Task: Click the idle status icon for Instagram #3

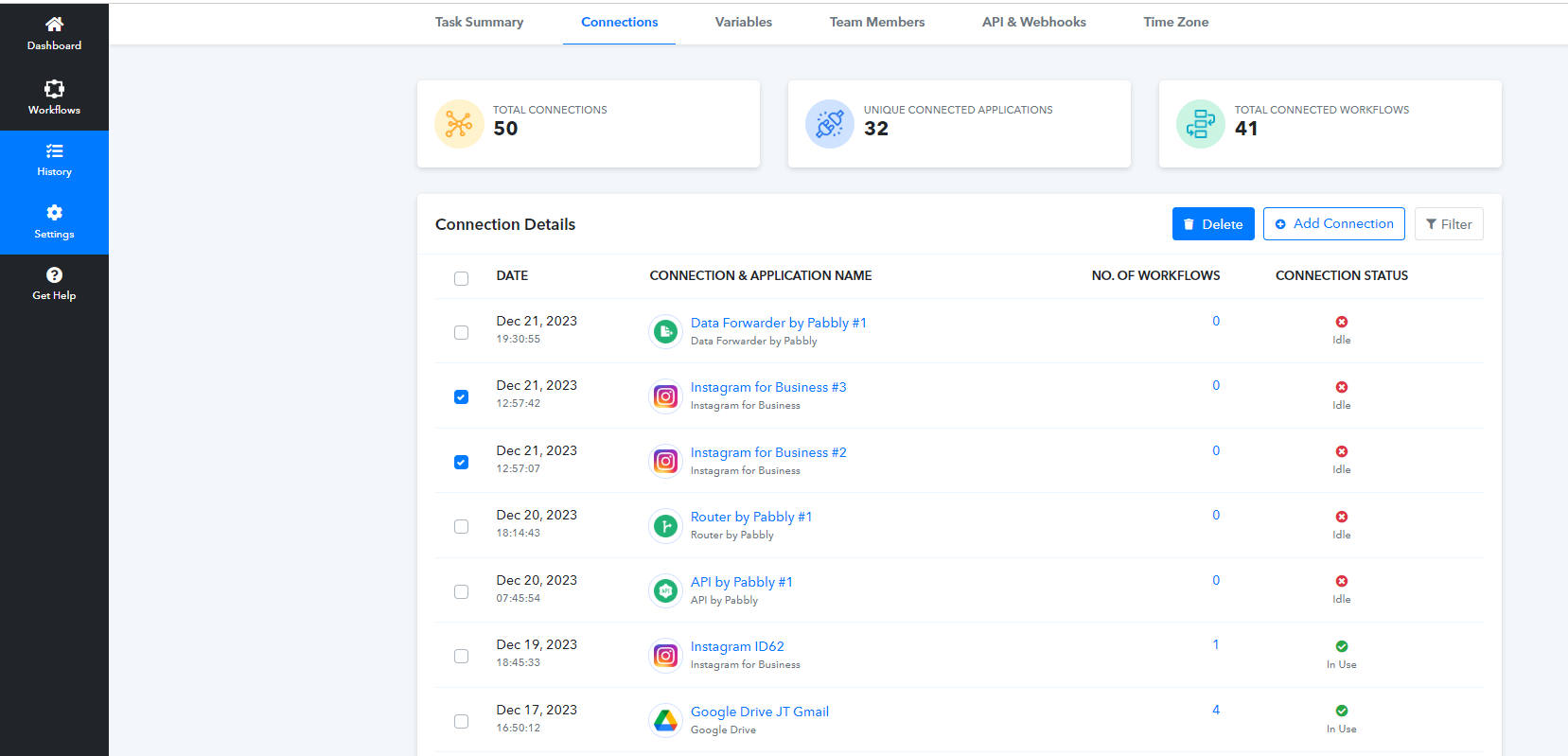Action: 1342,387
